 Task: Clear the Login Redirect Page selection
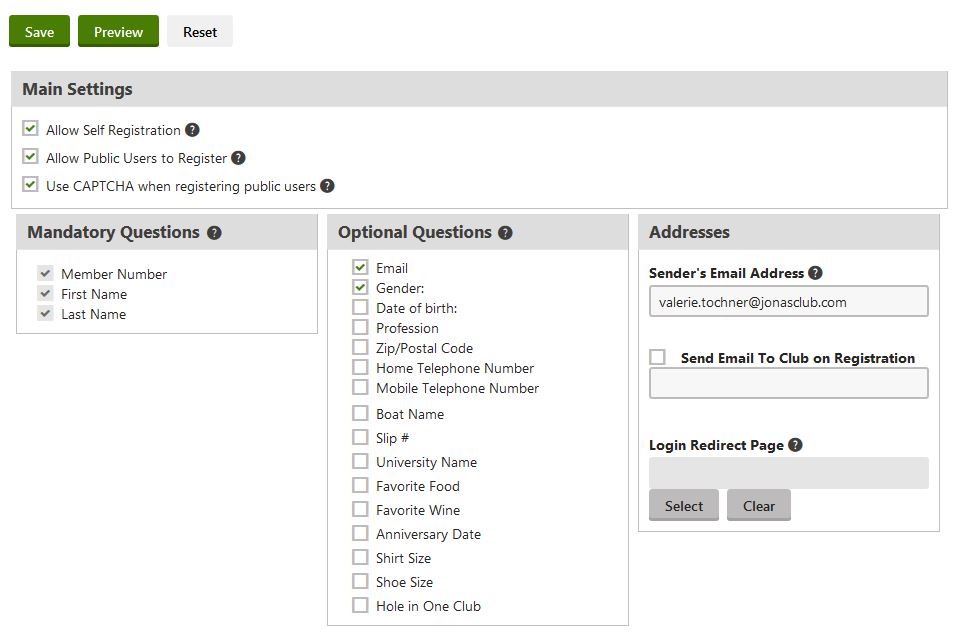[758, 505]
